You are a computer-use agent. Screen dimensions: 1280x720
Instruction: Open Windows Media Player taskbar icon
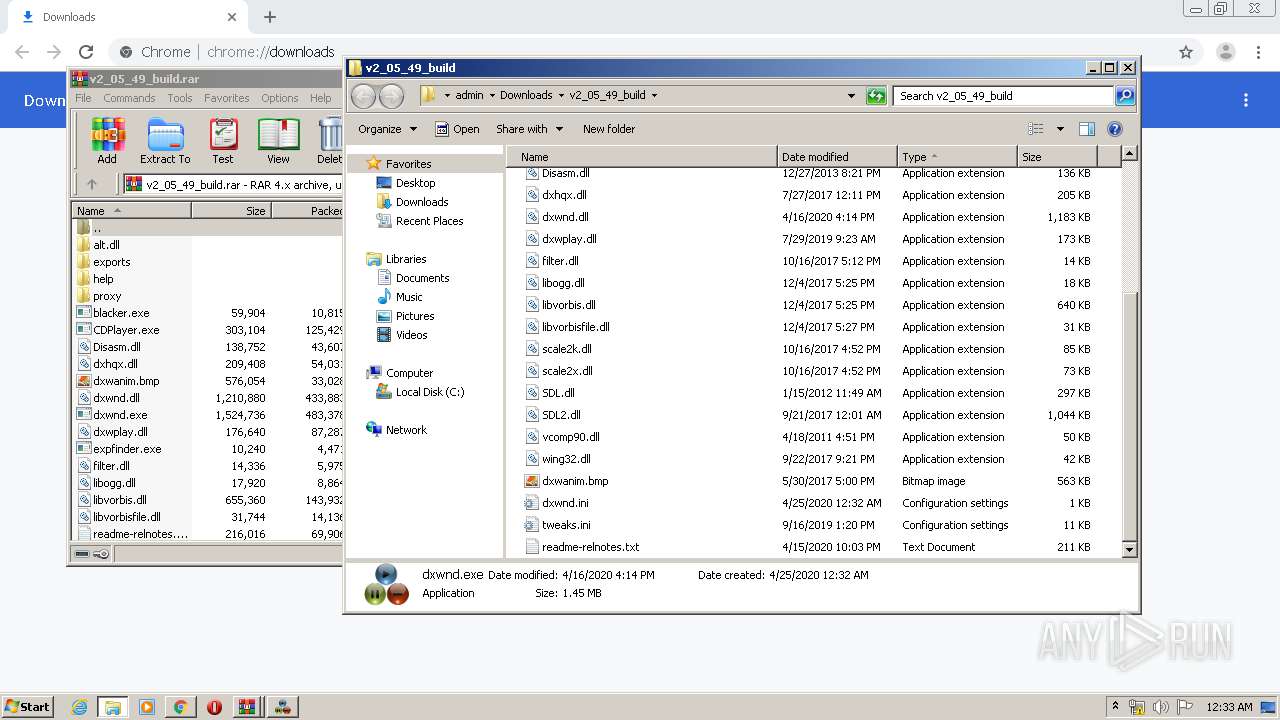click(x=147, y=707)
